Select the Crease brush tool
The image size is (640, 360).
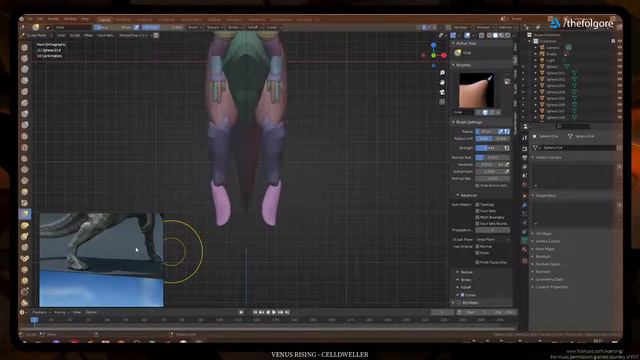pos(24,136)
